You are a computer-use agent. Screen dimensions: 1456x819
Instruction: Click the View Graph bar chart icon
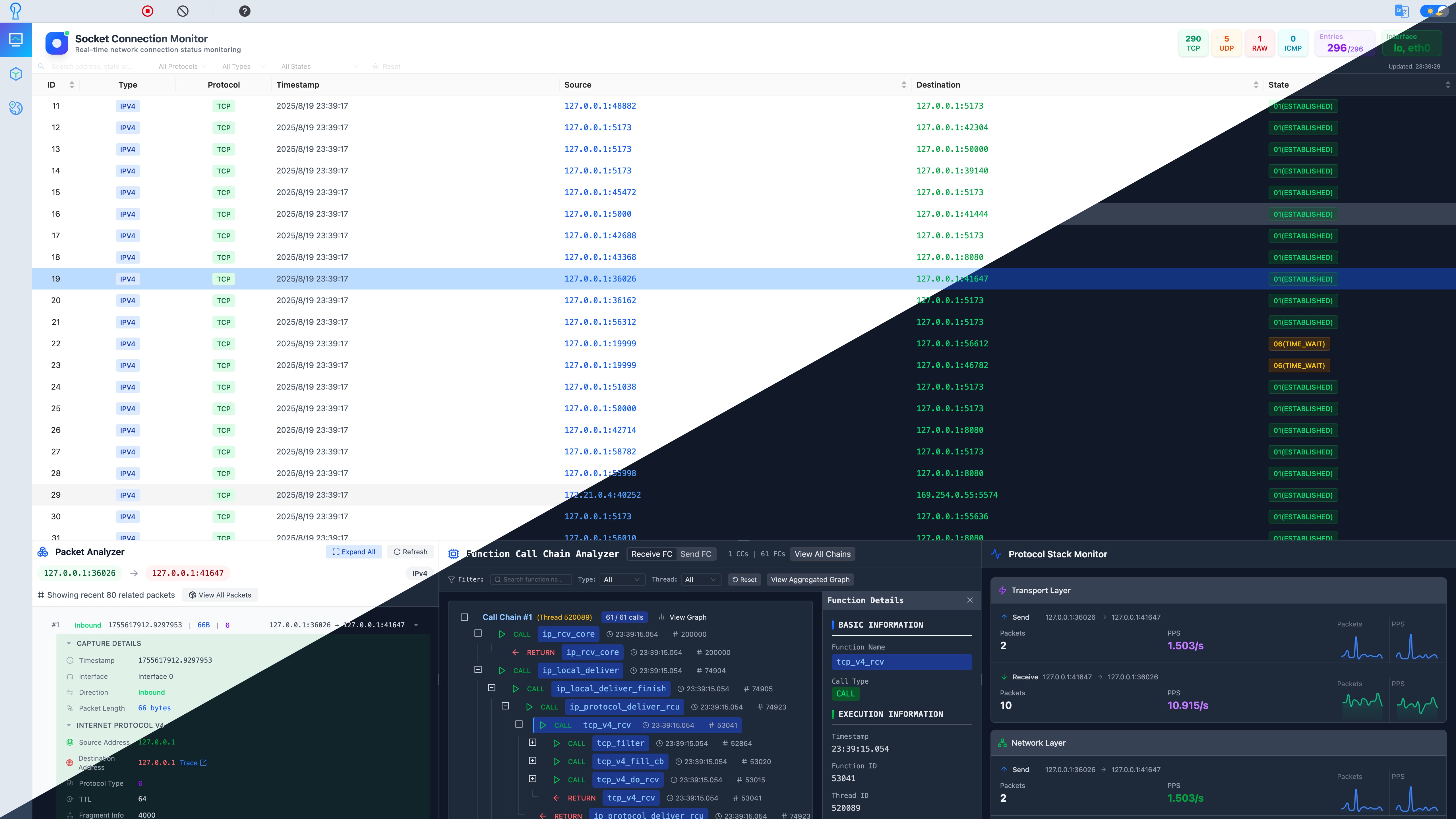[x=661, y=617]
